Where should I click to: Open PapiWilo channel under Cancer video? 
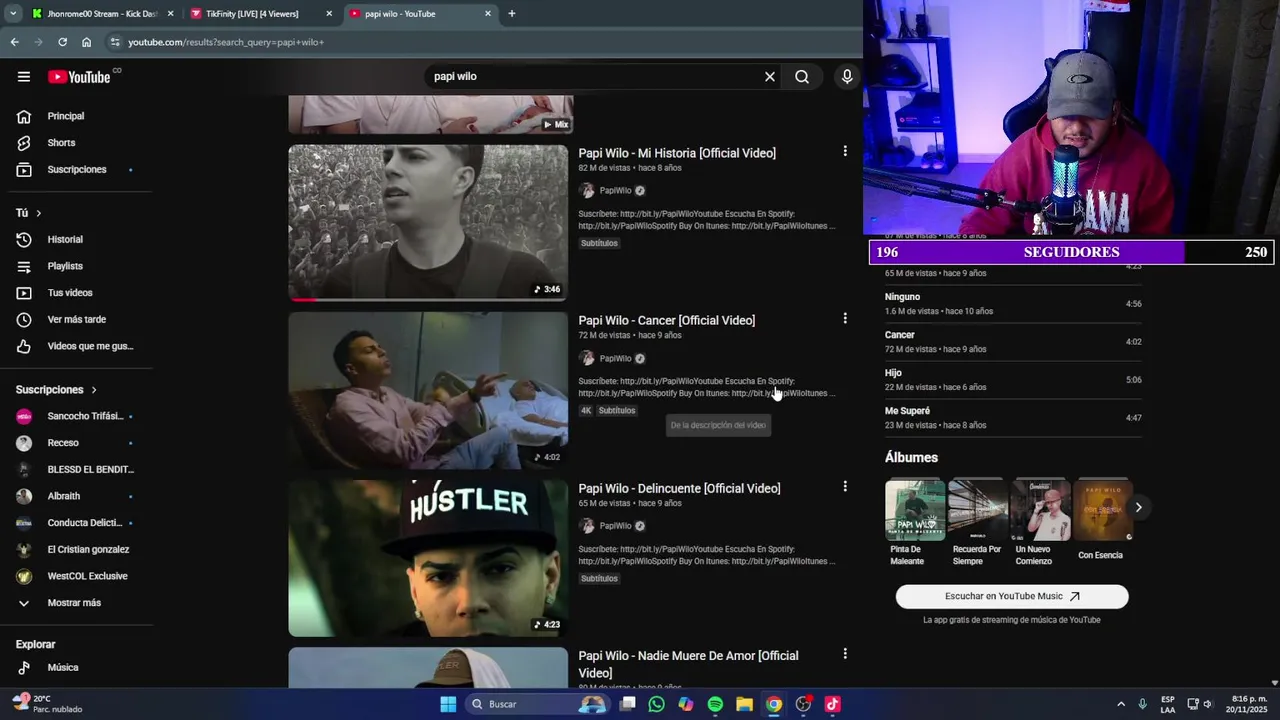click(x=615, y=358)
